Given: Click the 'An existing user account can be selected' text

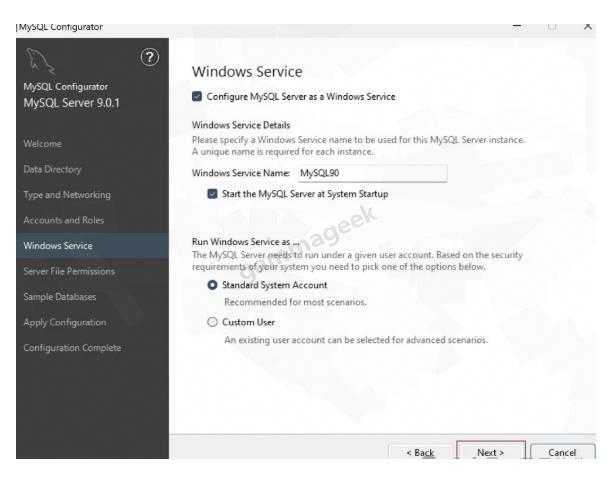Looking at the screenshot, I should 356,340.
